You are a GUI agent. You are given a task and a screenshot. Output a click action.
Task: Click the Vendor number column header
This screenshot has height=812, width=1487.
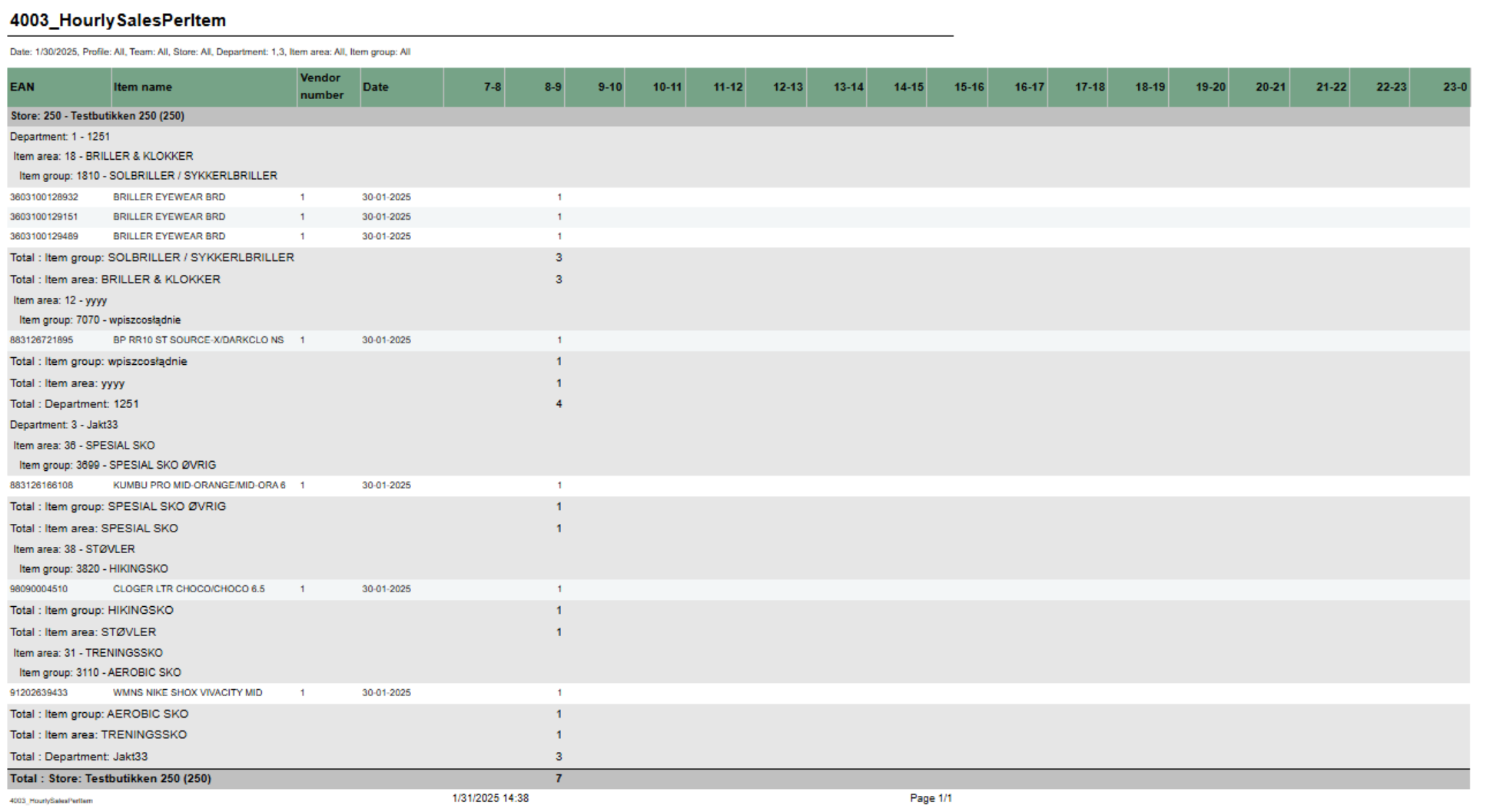(322, 87)
